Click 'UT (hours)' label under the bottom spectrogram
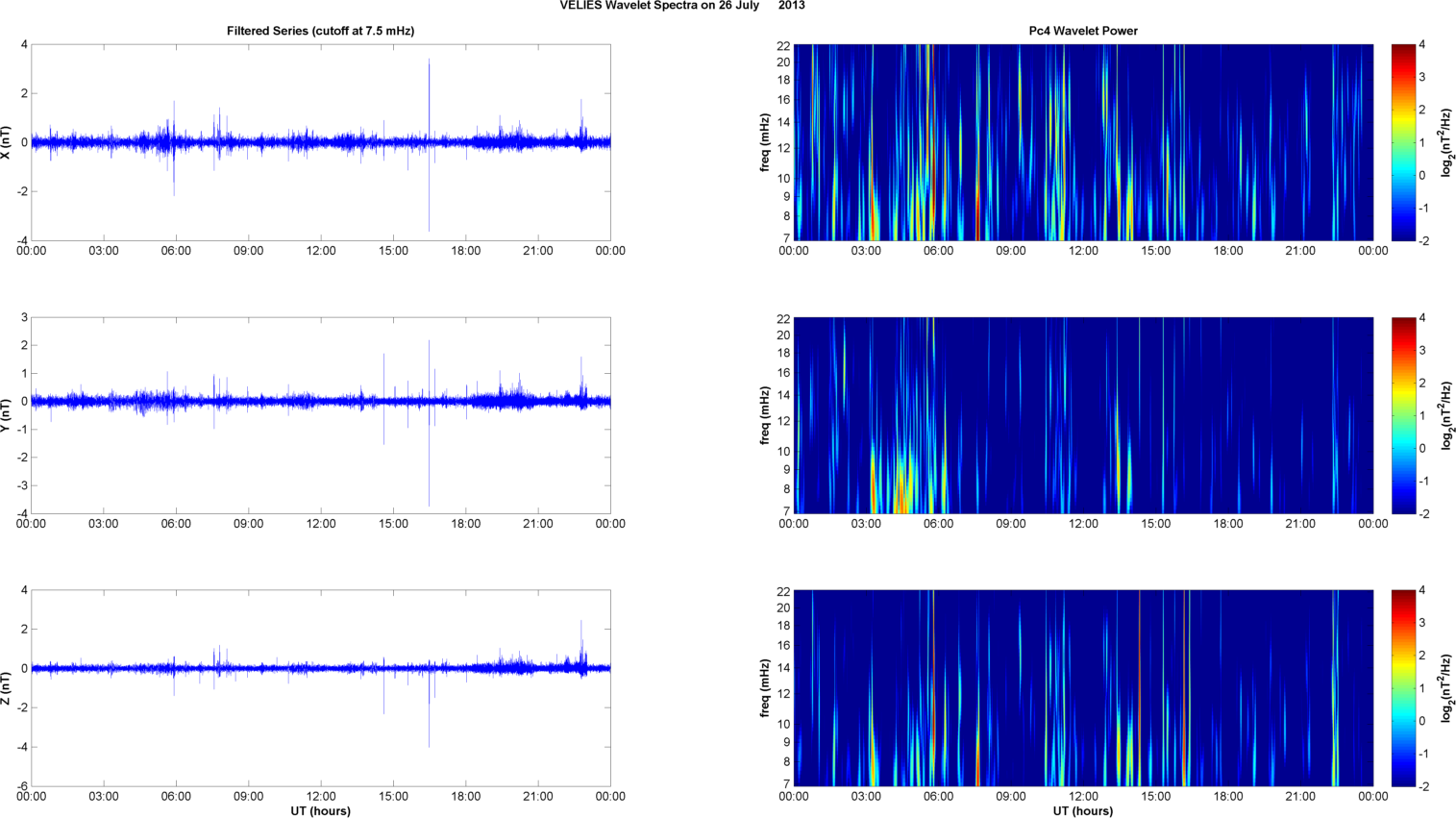This screenshot has width=1456, height=818. pos(1083,811)
